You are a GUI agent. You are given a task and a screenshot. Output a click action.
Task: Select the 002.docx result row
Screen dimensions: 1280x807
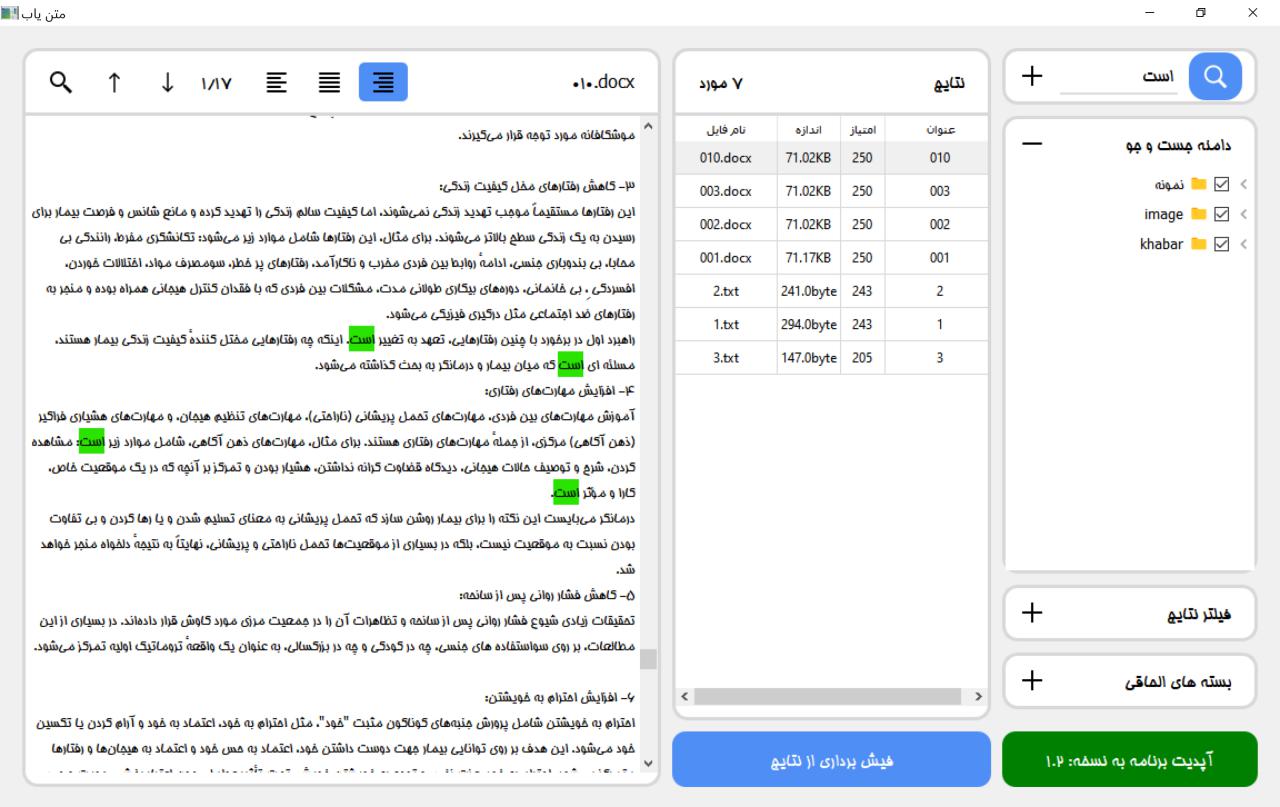tap(831, 224)
